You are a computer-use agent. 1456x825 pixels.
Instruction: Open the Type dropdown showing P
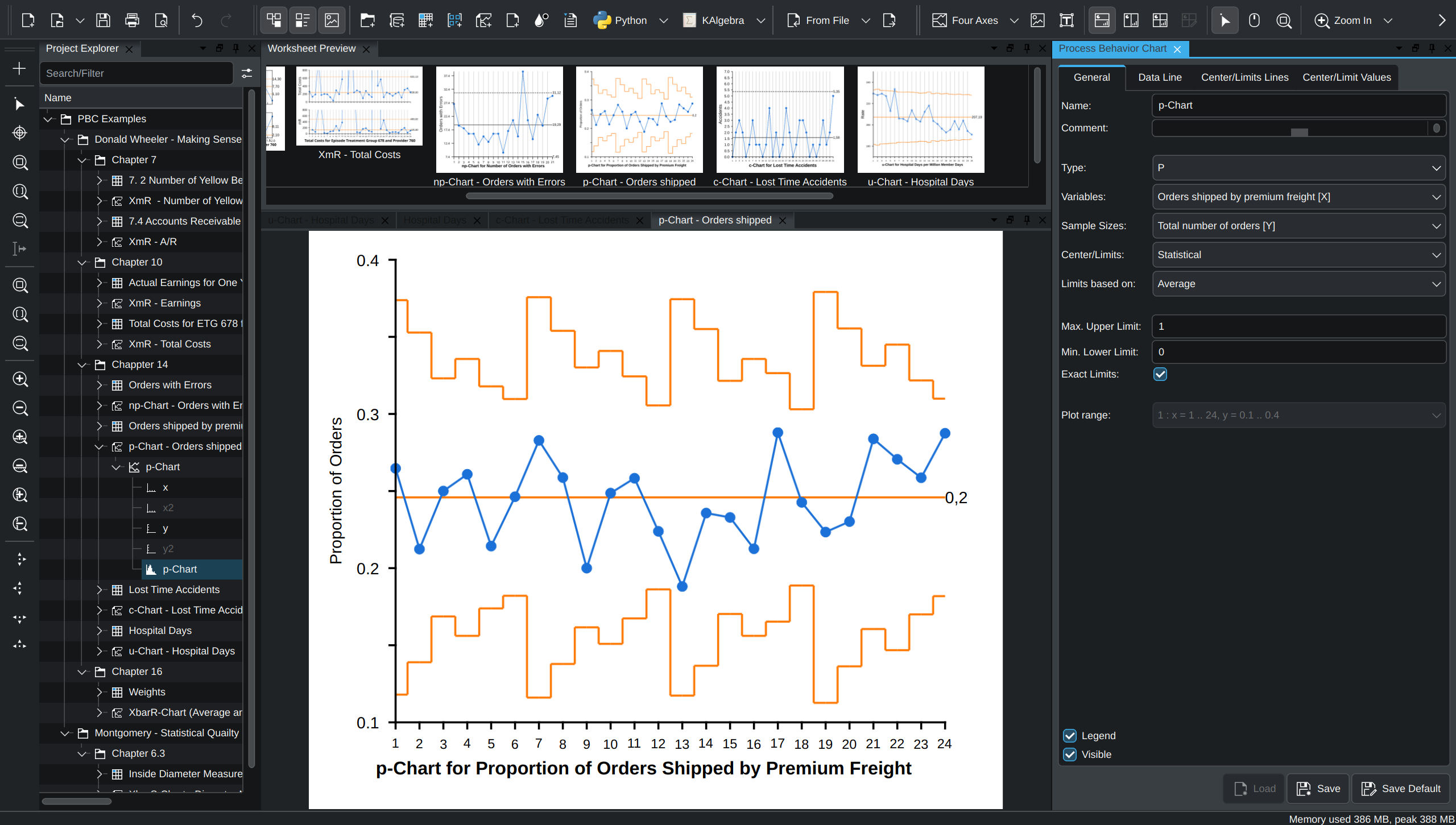[1298, 168]
